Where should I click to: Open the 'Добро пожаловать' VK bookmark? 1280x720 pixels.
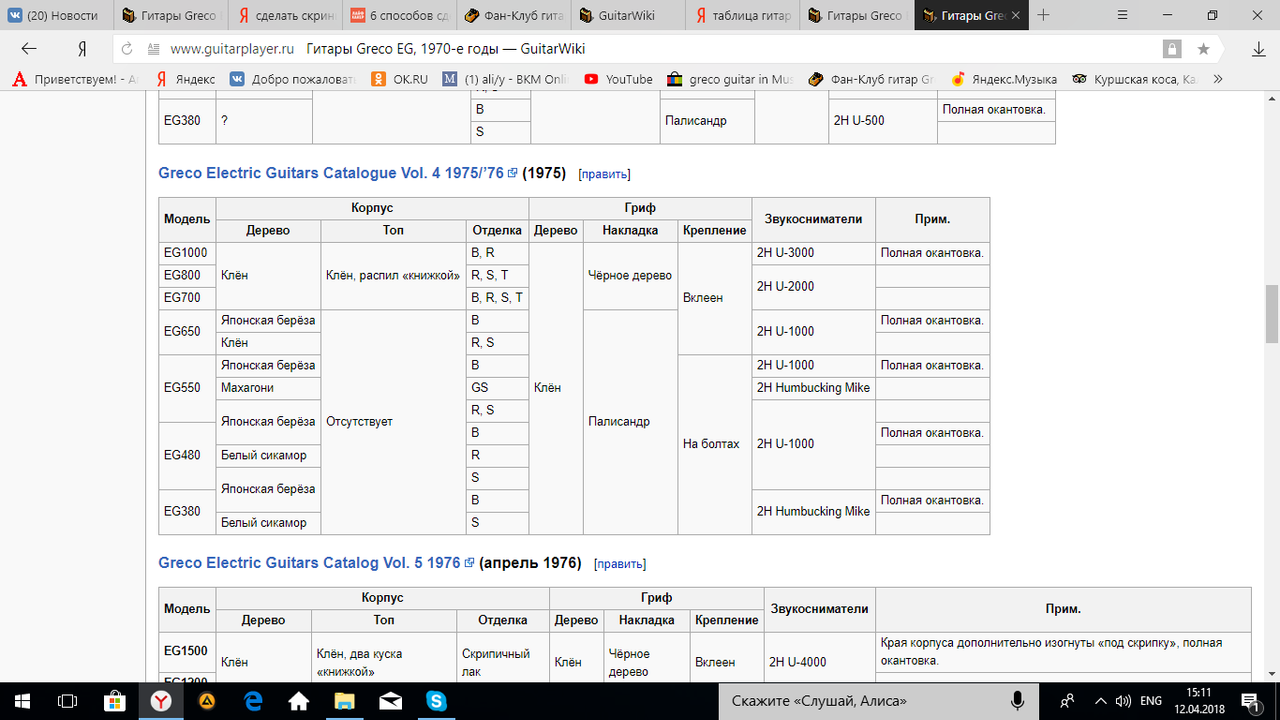(x=294, y=79)
